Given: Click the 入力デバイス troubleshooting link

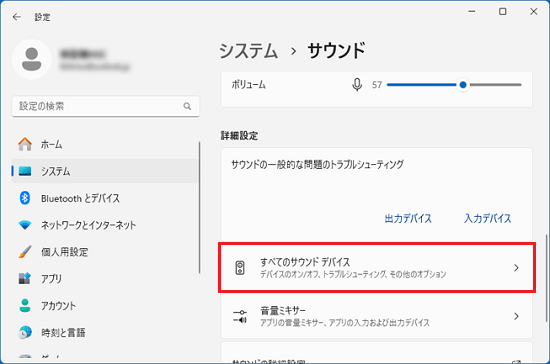Looking at the screenshot, I should point(488,218).
